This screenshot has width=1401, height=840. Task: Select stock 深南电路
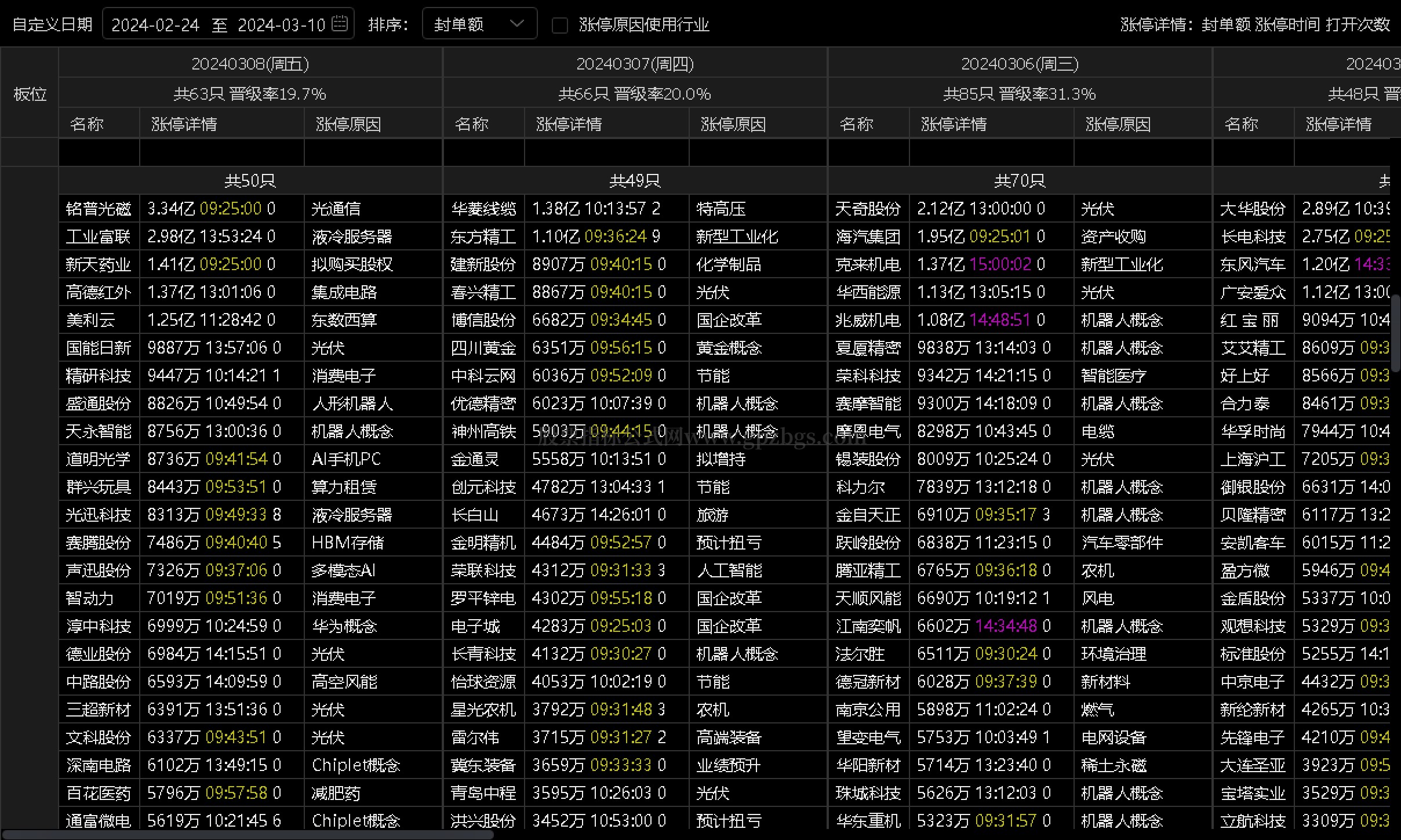pos(99,765)
